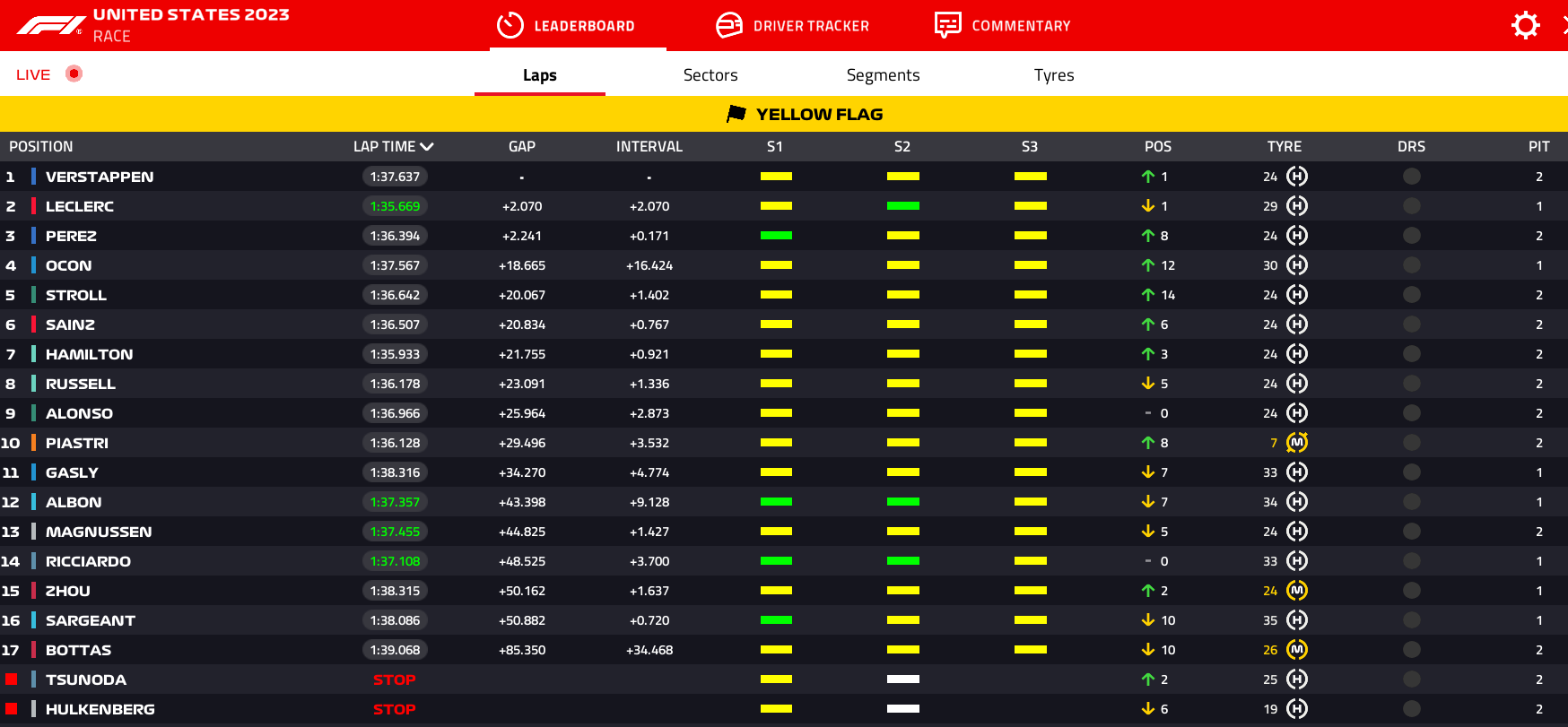Image resolution: width=1568 pixels, height=727 pixels.
Task: Click the UNITED STATES 2023 race title
Action: coord(192,14)
